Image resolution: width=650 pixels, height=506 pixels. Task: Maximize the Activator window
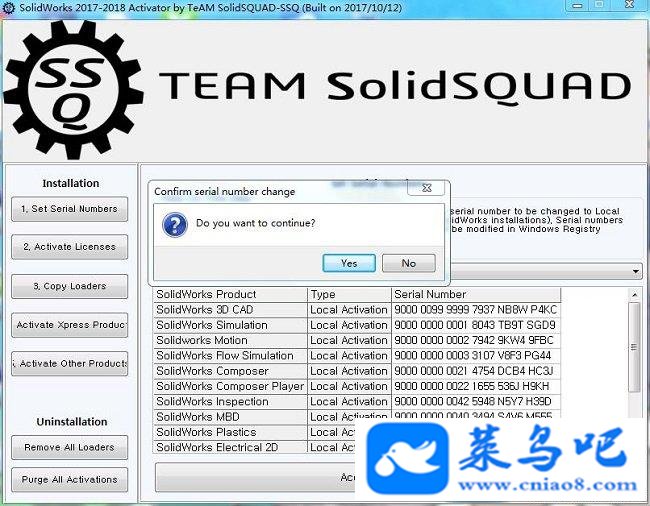pyautogui.click(x=599, y=5)
